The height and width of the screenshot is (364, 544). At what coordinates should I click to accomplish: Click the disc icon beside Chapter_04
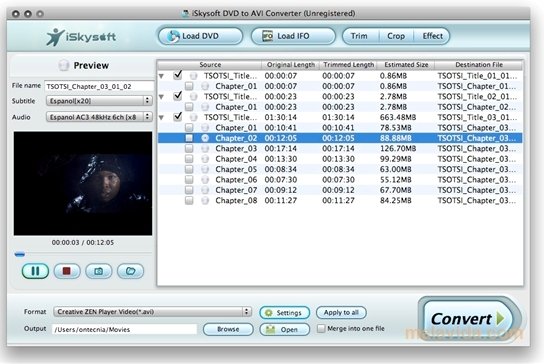(205, 159)
